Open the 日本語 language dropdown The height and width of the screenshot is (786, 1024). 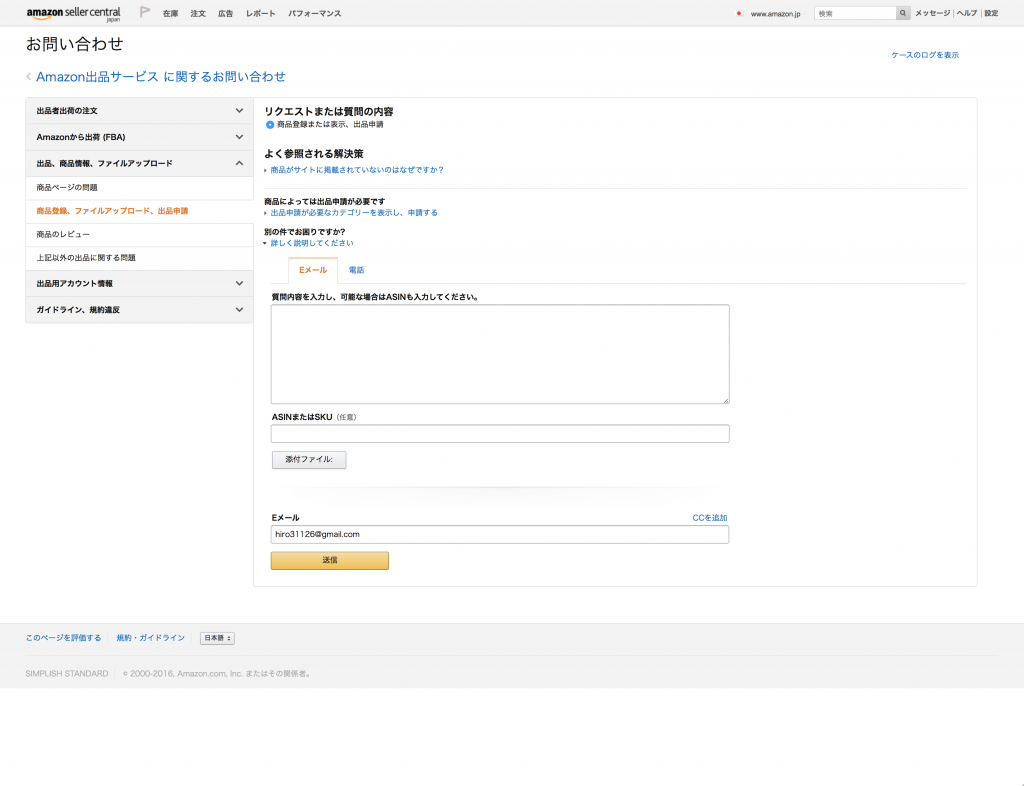[x=217, y=638]
